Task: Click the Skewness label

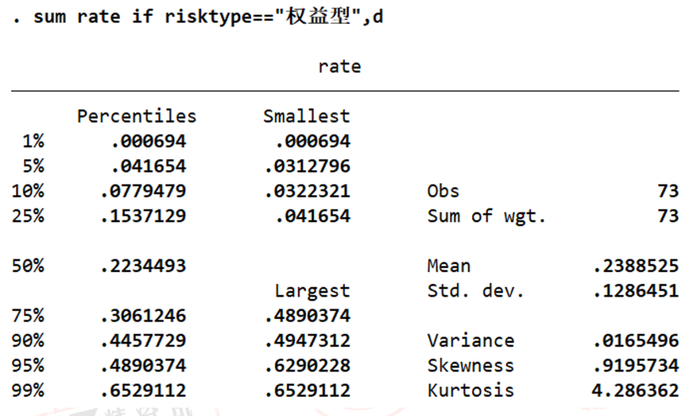Action: 470,366
